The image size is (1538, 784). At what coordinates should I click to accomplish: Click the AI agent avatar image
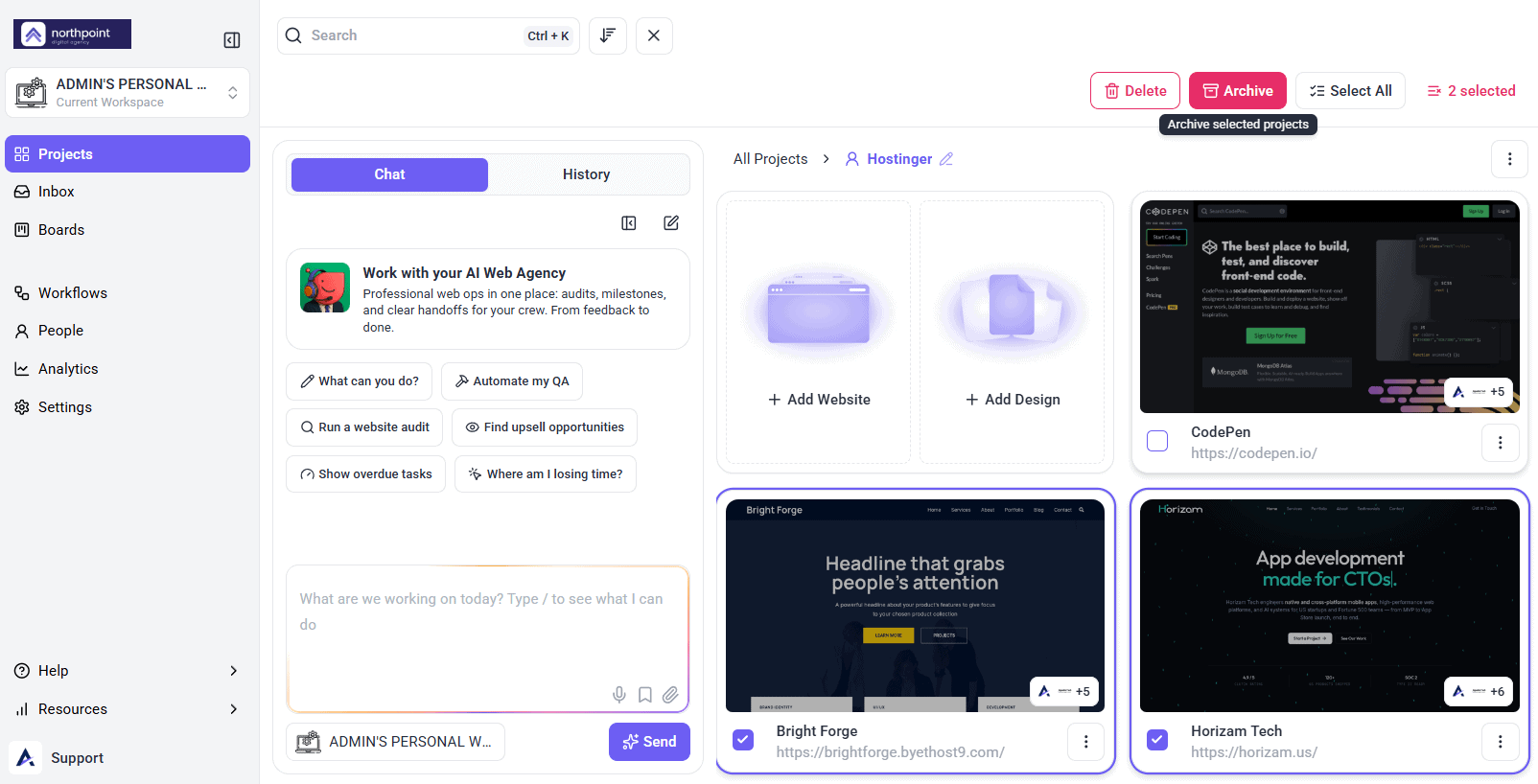coord(325,288)
